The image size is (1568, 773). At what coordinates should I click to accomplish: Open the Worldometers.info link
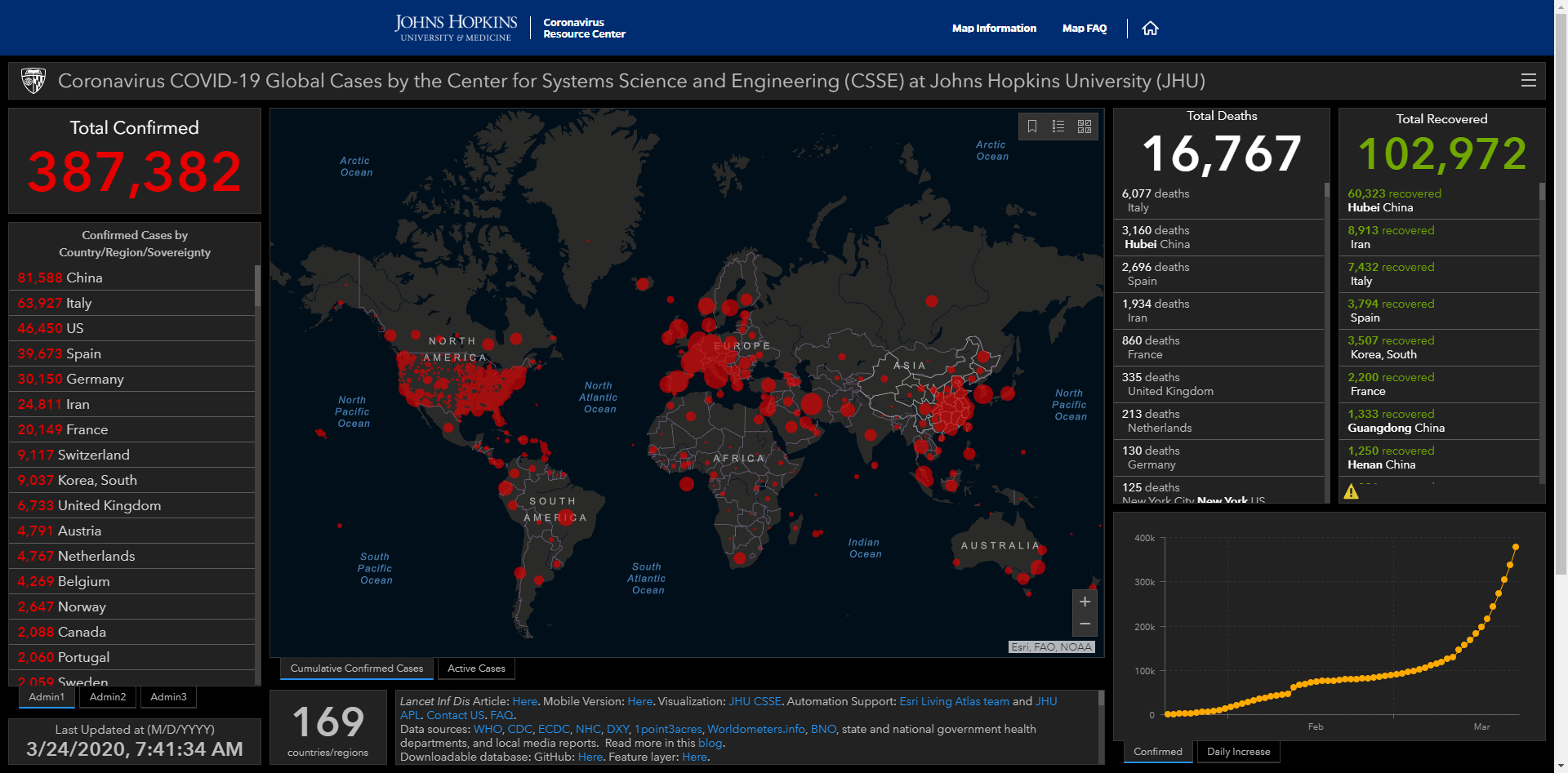point(756,729)
